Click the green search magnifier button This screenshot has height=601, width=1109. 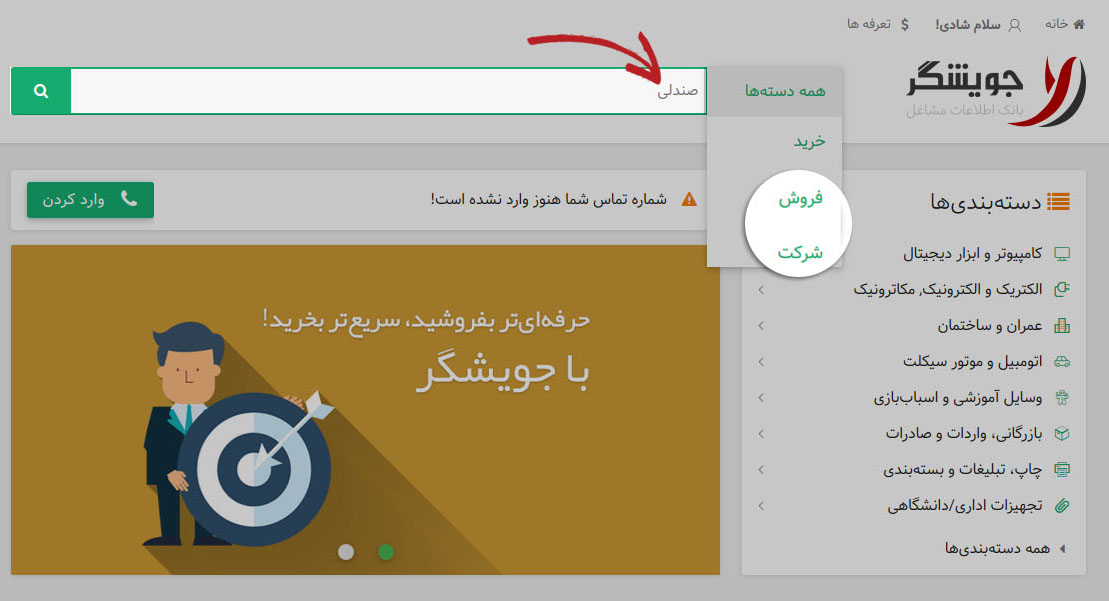click(41, 91)
